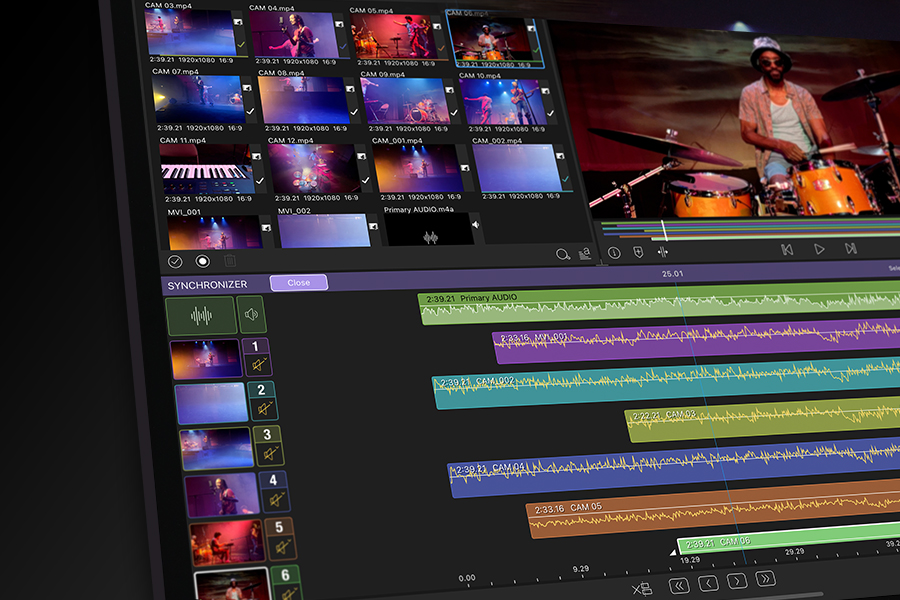The width and height of the screenshot is (900, 600).
Task: Click the double left arrow nudge button
Action: coord(679,586)
